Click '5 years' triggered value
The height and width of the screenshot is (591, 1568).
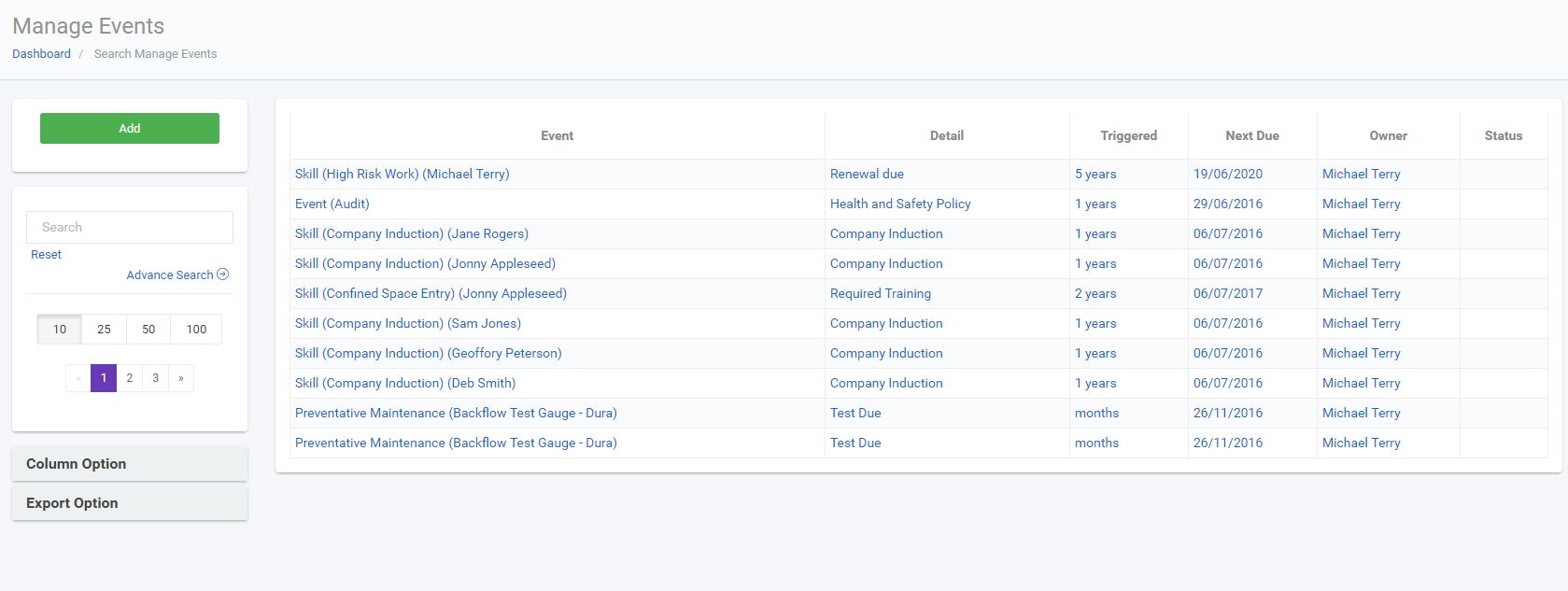(x=1095, y=174)
